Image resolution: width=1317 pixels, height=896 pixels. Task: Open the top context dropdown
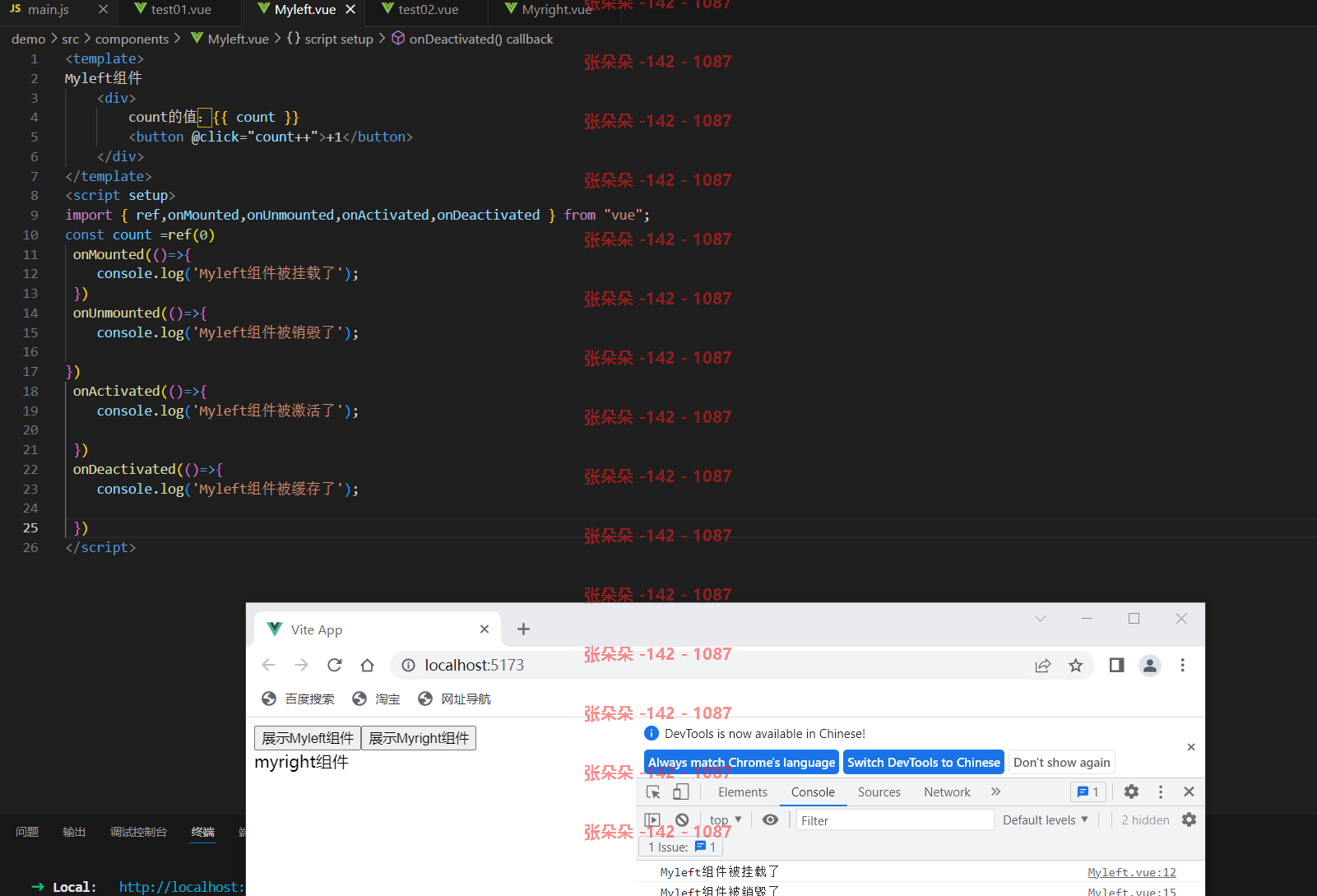point(726,819)
